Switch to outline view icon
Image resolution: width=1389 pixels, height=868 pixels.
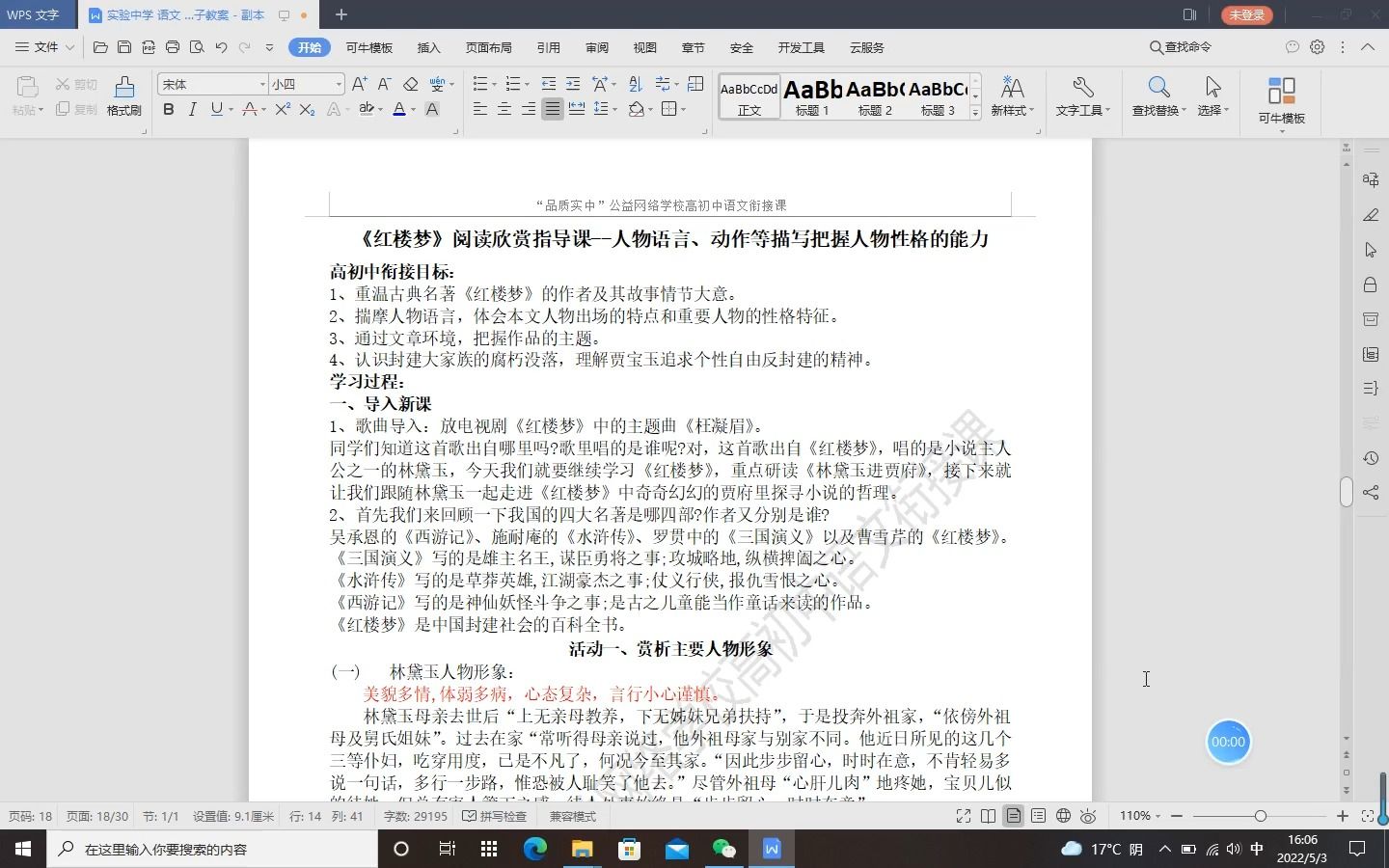1038,816
